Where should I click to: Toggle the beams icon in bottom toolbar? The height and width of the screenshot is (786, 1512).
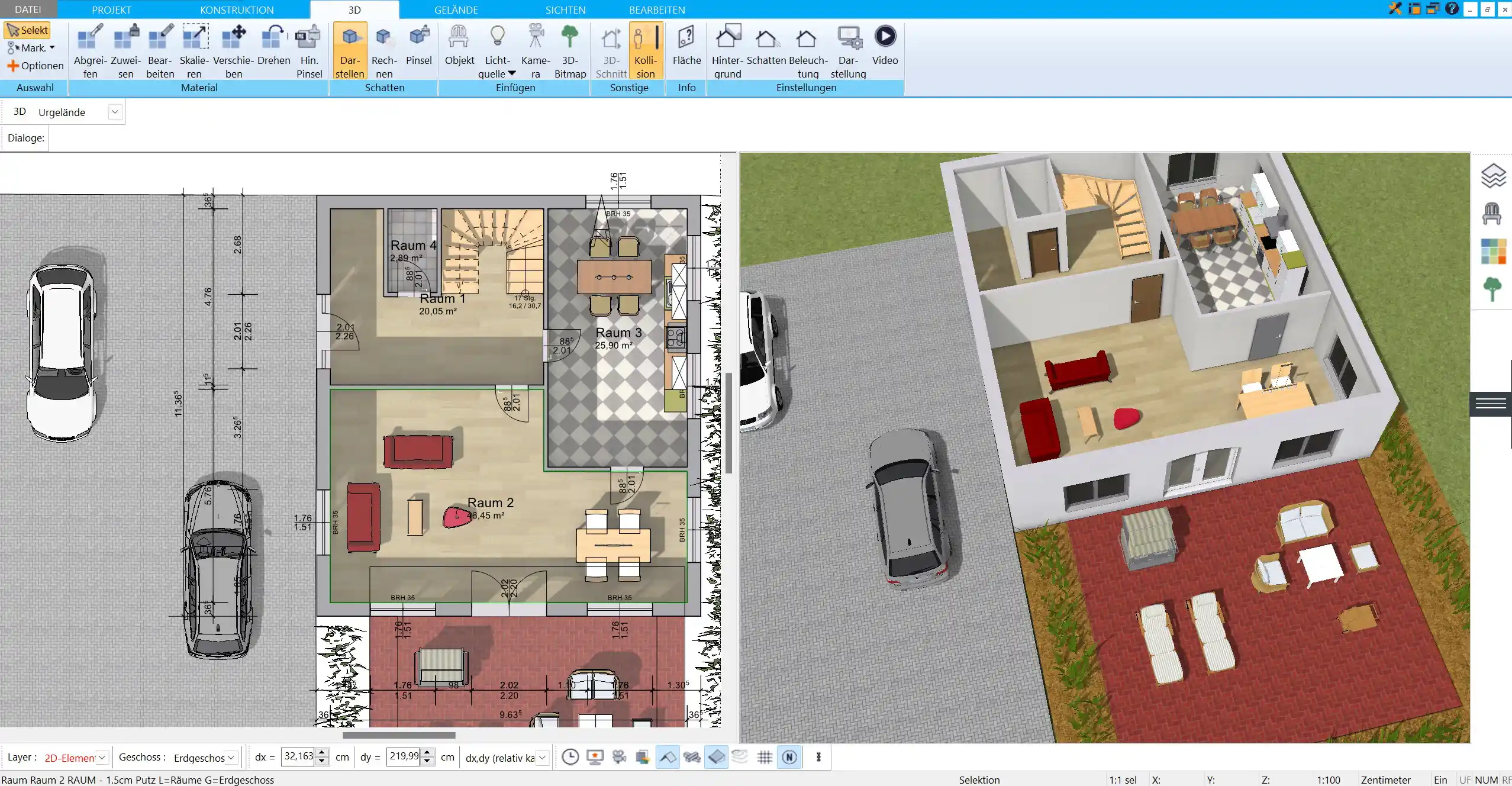coord(692,757)
